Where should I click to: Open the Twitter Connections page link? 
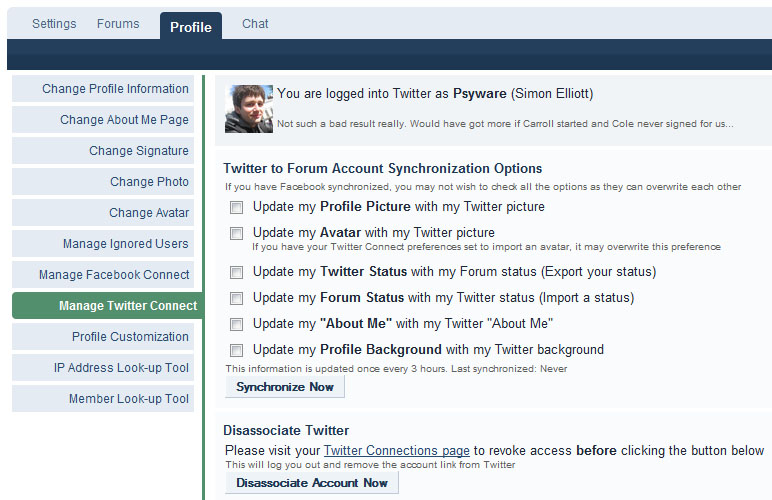(396, 451)
